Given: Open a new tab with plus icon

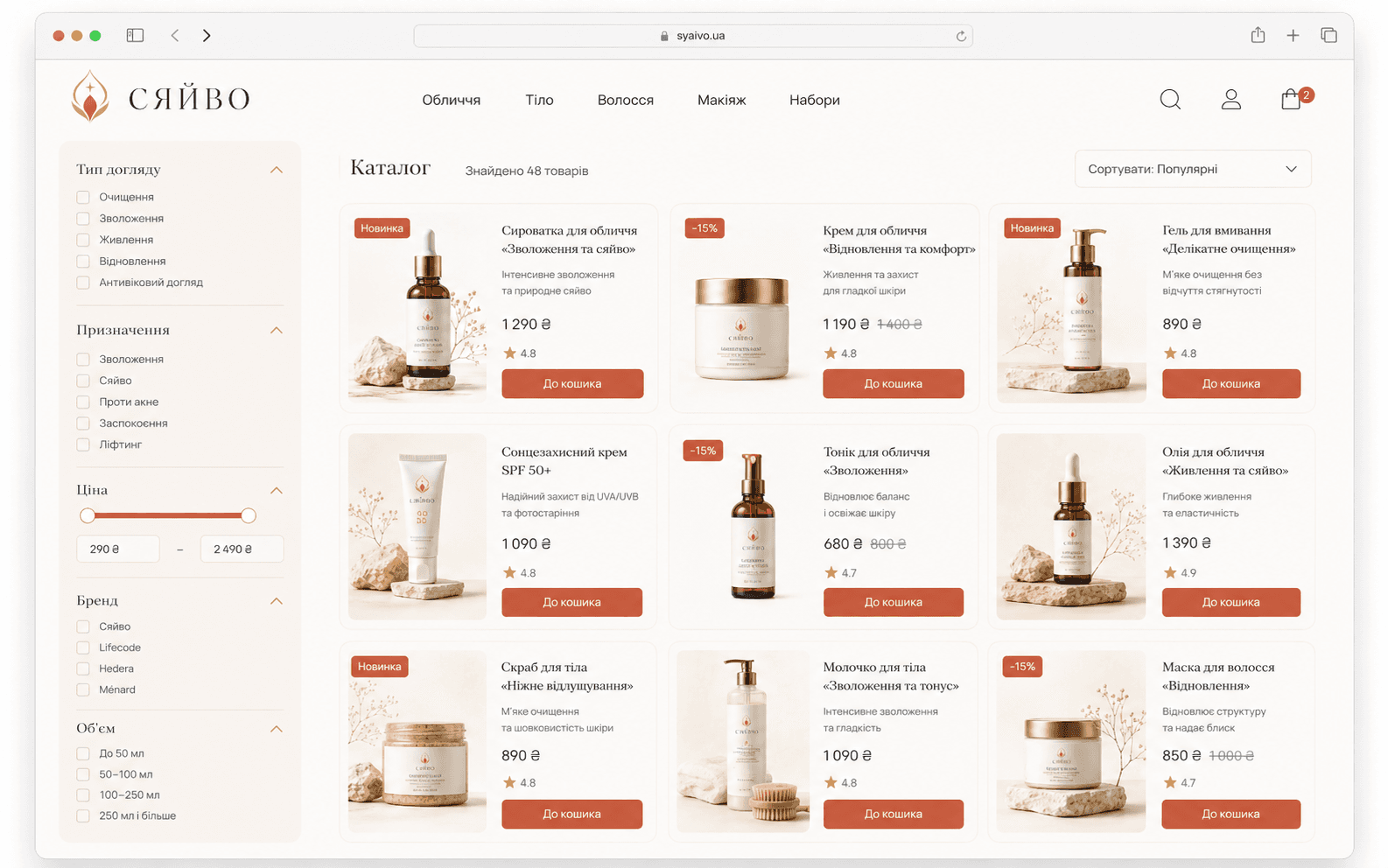Looking at the screenshot, I should click(x=1293, y=35).
